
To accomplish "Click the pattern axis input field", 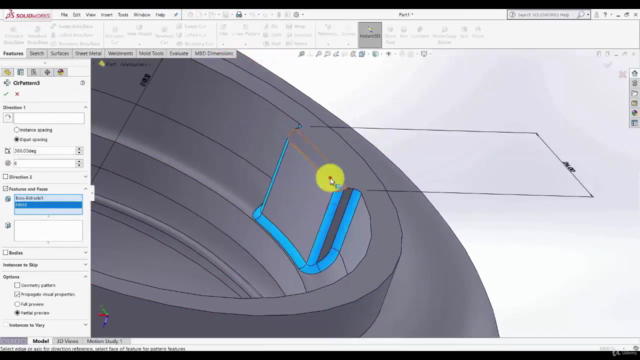I will tap(49, 118).
